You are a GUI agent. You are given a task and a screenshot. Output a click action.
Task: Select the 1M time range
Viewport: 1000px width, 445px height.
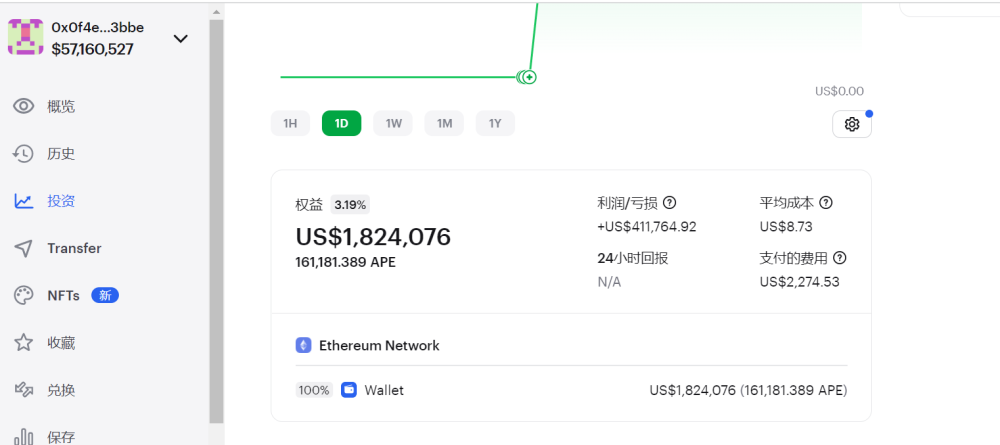[444, 124]
